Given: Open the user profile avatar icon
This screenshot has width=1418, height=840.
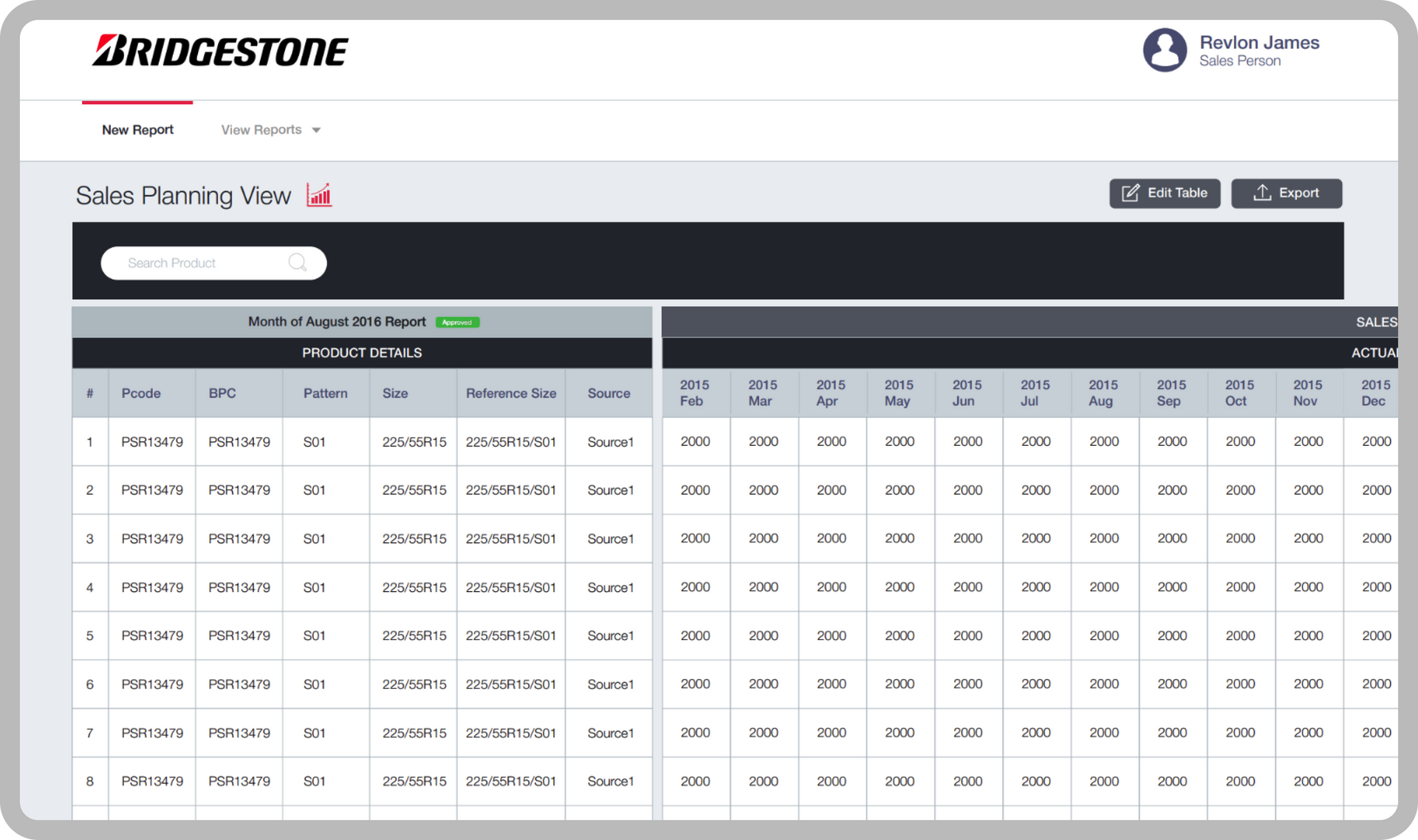Looking at the screenshot, I should [x=1165, y=50].
